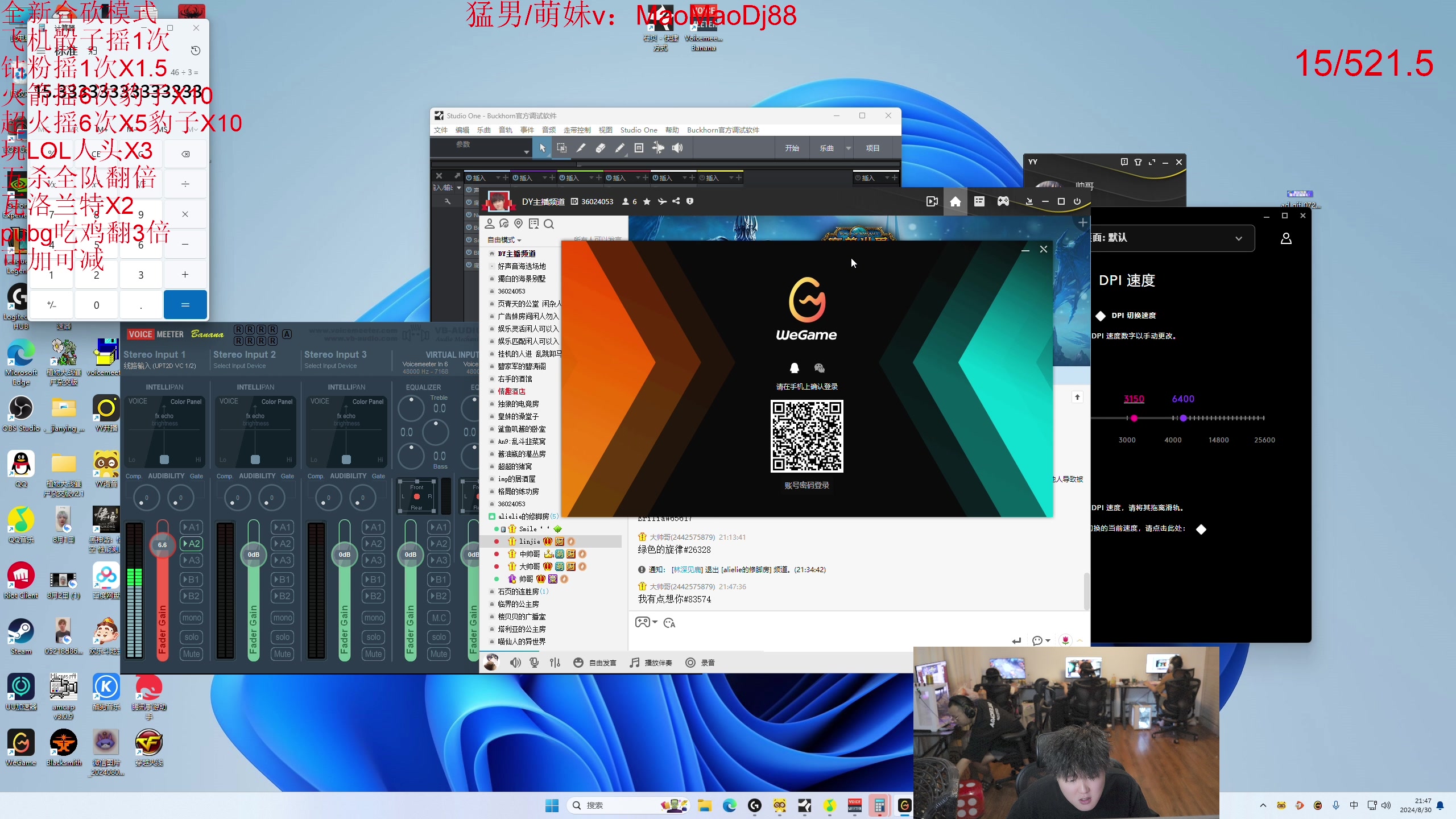Viewport: 1456px width, 819px height.
Task: Select the range tool in Studio One
Action: tap(562, 148)
